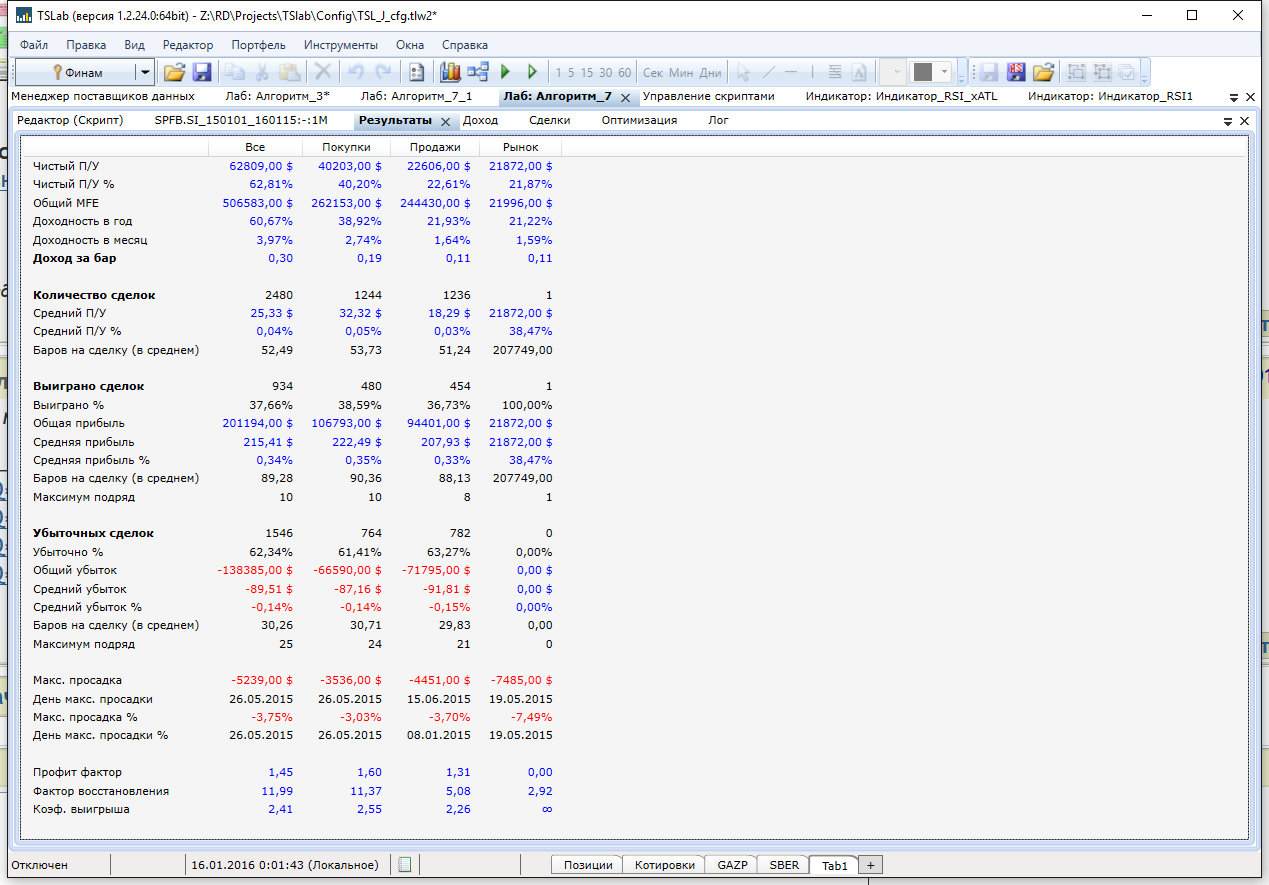The width and height of the screenshot is (1269, 885).
Task: Click the bar chart icon in toolbar
Action: pyautogui.click(x=451, y=72)
